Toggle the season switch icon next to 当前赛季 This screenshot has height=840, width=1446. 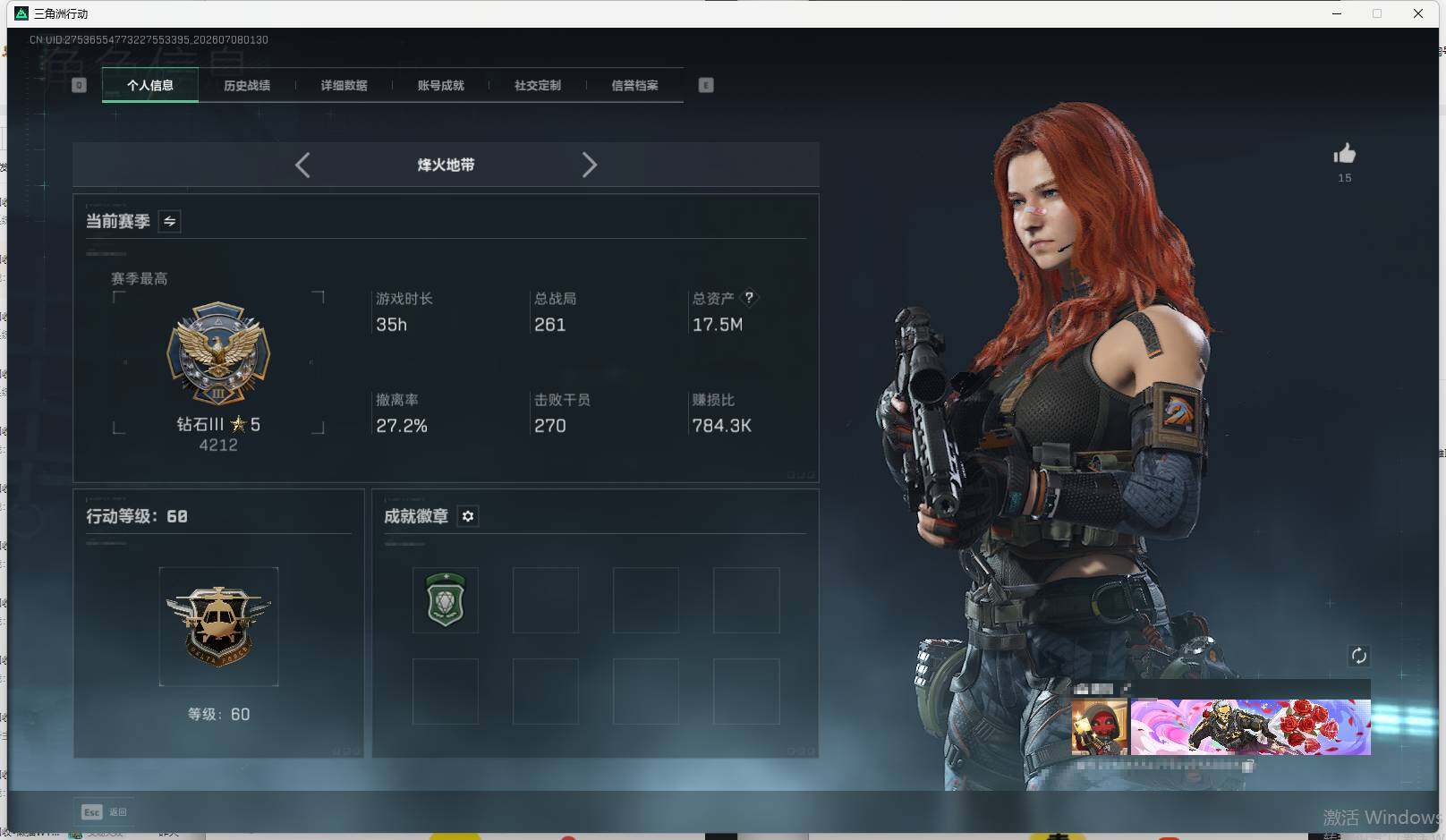pyautogui.click(x=169, y=221)
